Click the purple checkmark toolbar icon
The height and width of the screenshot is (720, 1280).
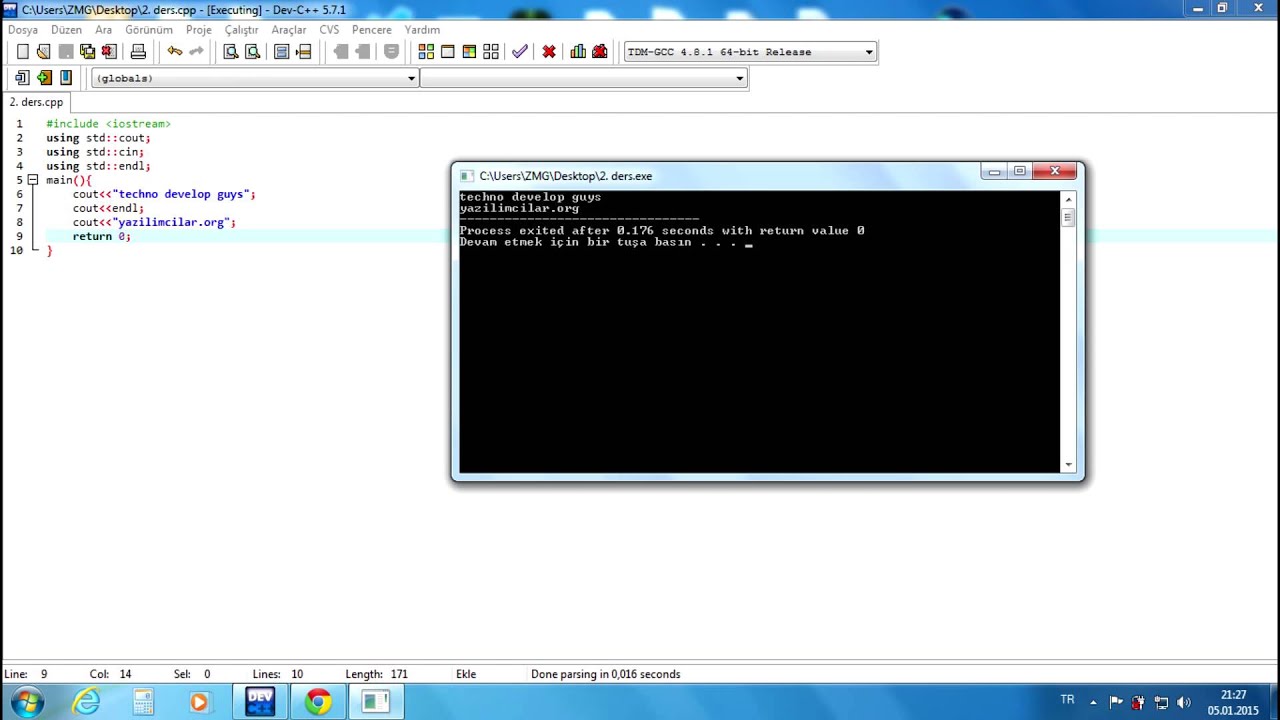point(520,52)
